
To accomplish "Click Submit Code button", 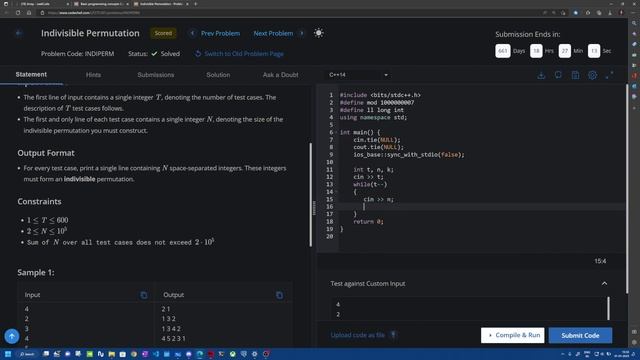I will point(580,336).
